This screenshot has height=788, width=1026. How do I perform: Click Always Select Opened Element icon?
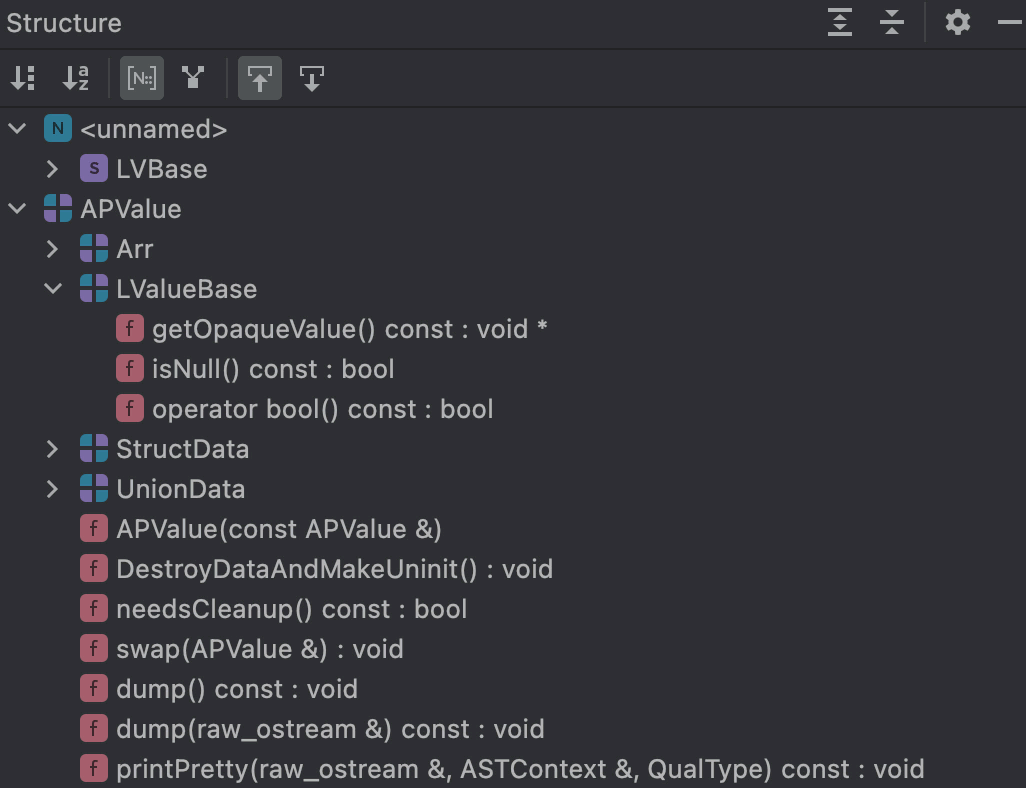(x=312, y=78)
